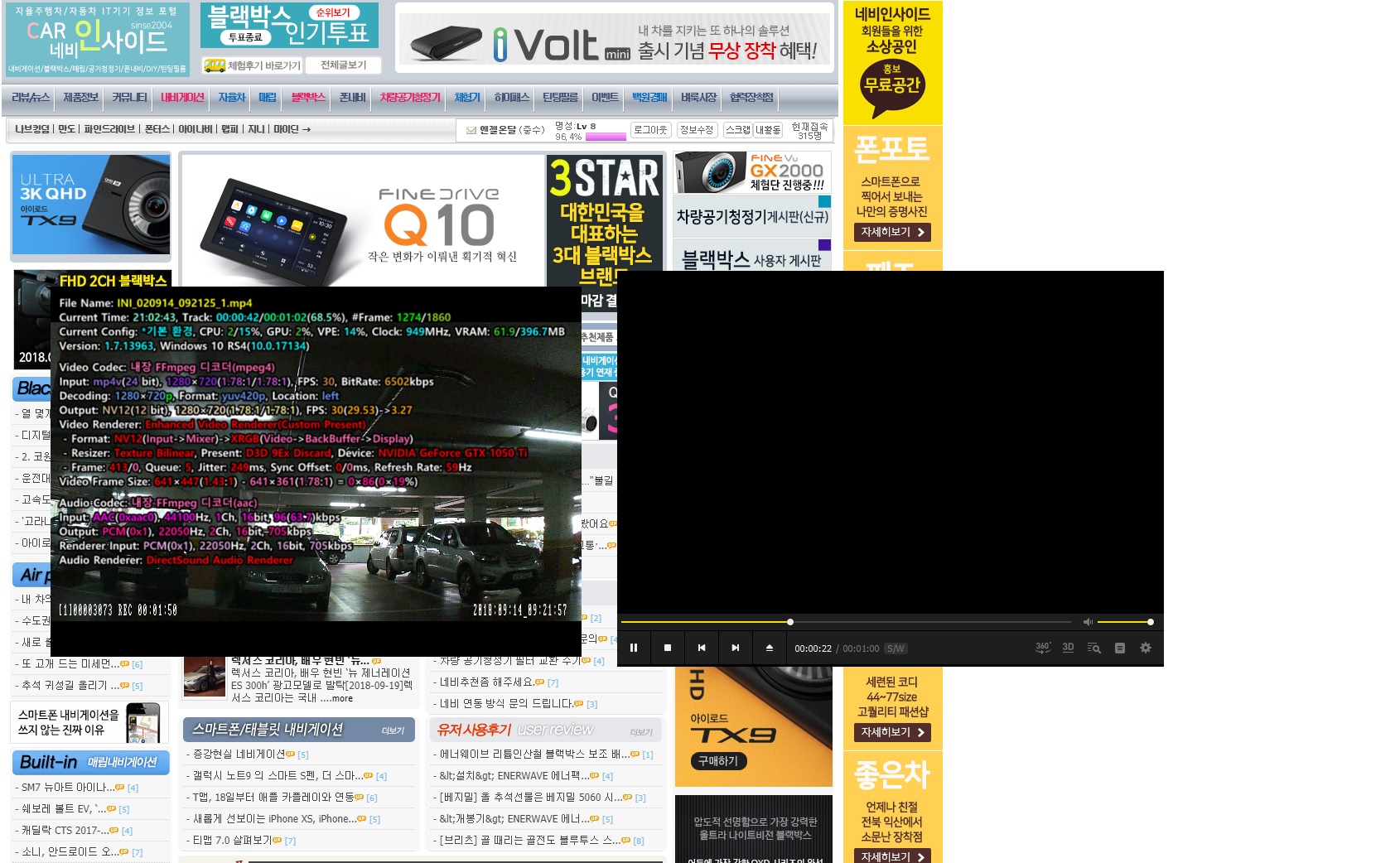This screenshot has height=863, width=1400.
Task: Open the ULTRA 3K QHD TX9 banner
Action: pos(91,205)
